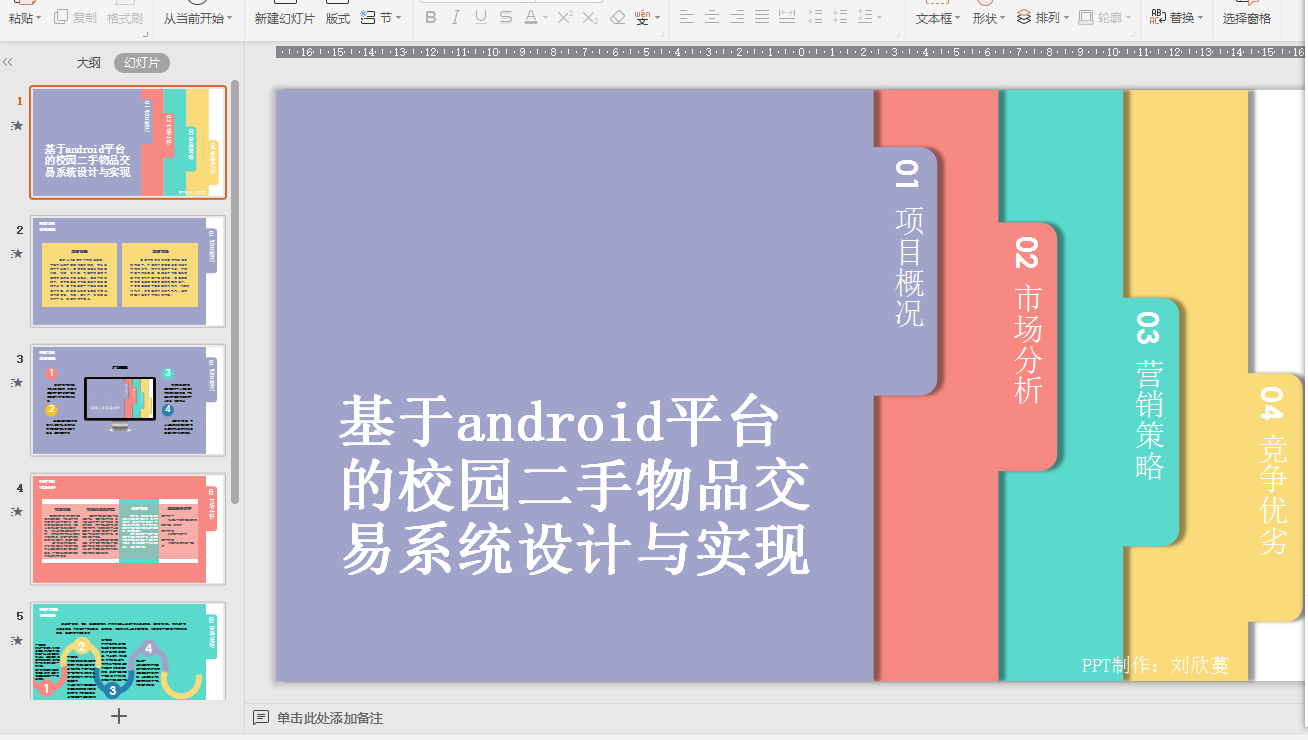Justify the paragraph text

762,17
